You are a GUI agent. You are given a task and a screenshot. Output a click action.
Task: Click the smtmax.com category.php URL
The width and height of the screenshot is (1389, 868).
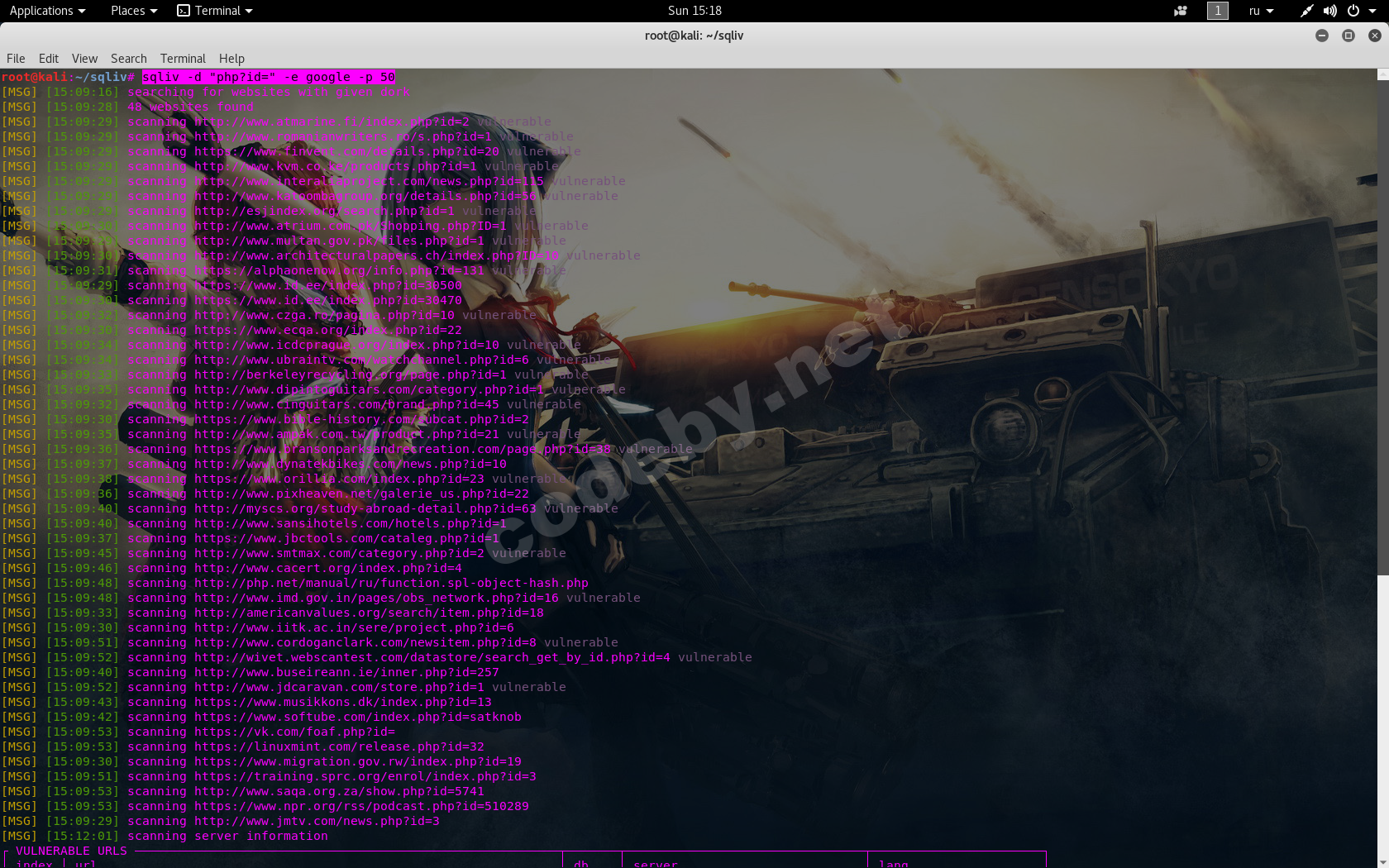(339, 553)
